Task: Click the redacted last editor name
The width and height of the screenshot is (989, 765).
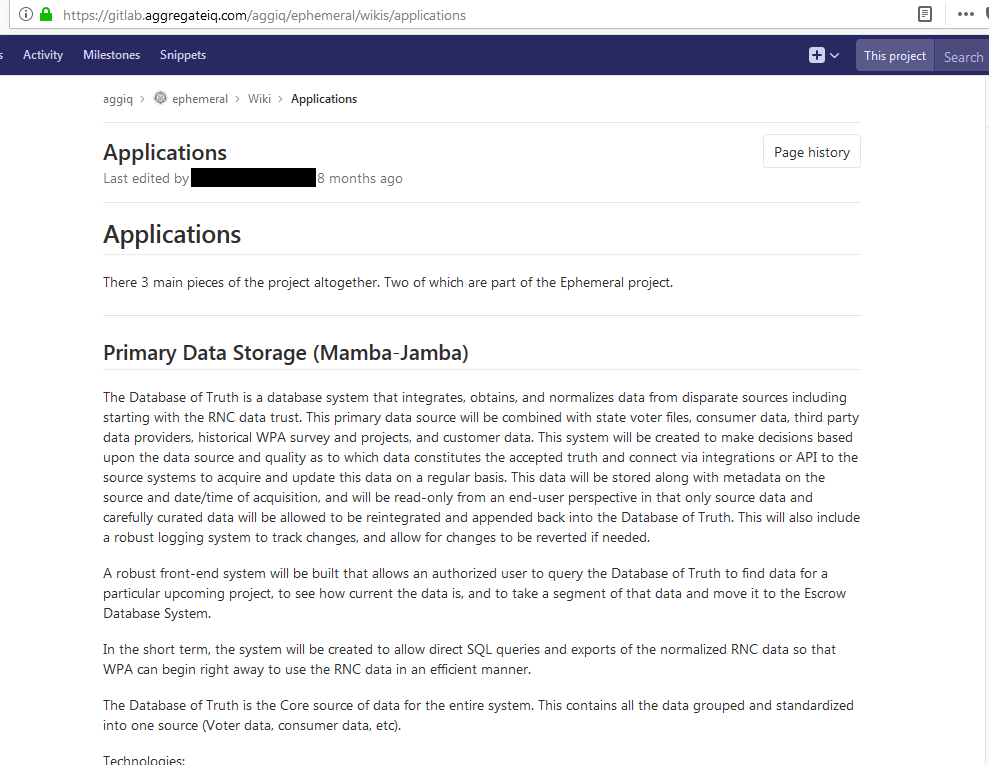Action: tap(253, 178)
